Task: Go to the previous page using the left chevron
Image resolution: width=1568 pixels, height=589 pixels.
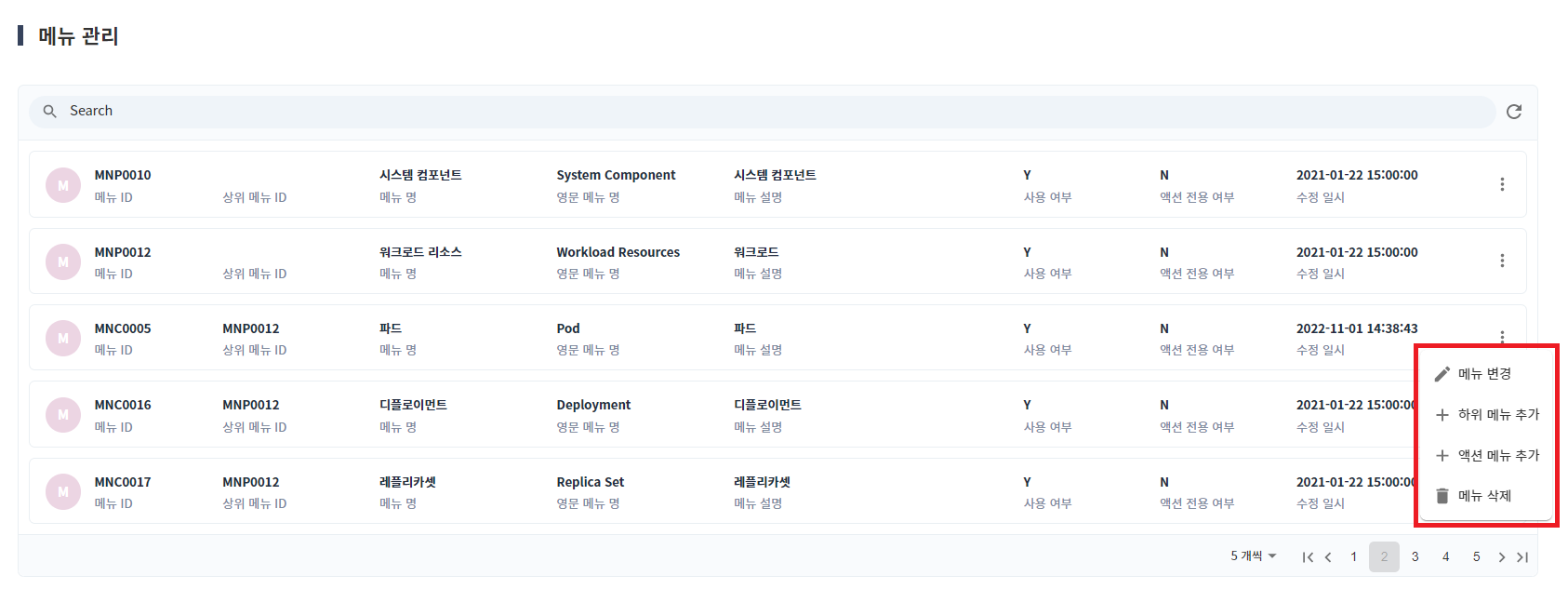Action: [x=1328, y=557]
